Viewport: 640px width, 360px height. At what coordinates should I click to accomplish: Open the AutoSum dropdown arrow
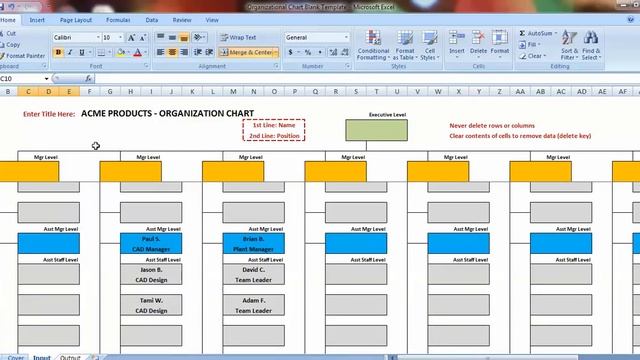(x=556, y=33)
